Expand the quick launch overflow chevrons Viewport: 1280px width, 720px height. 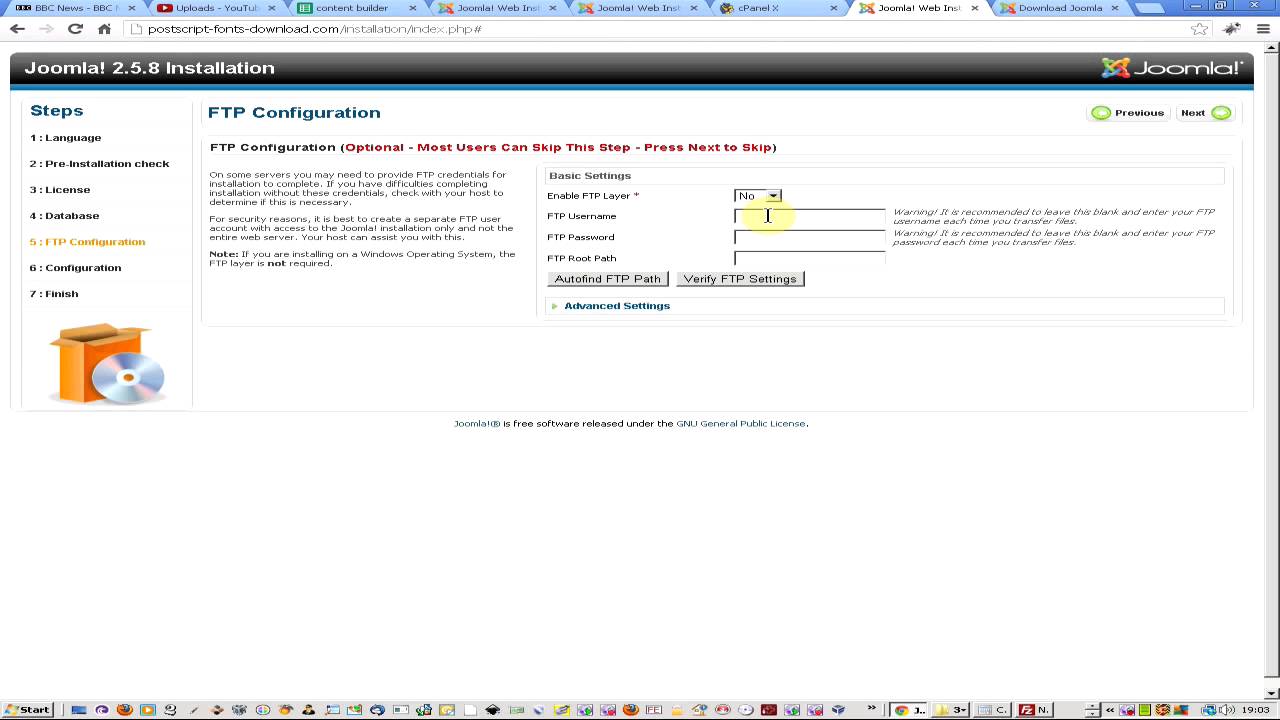pyautogui.click(x=873, y=709)
